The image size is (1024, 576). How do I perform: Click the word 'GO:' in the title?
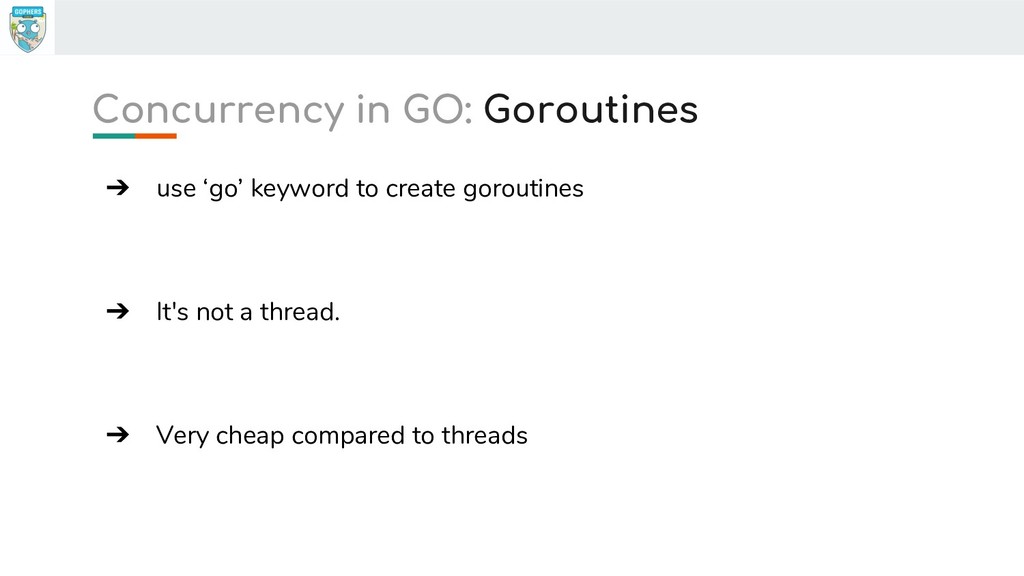pyautogui.click(x=438, y=109)
